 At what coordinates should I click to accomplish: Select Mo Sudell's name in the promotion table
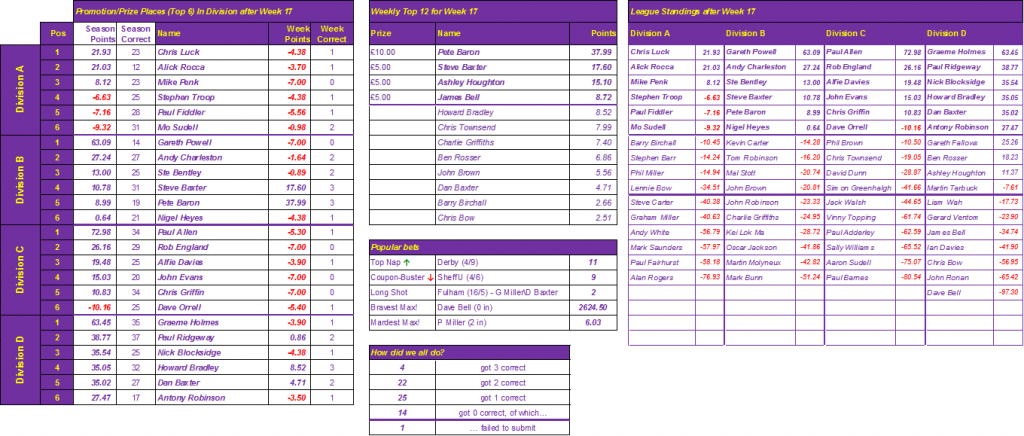click(x=178, y=127)
